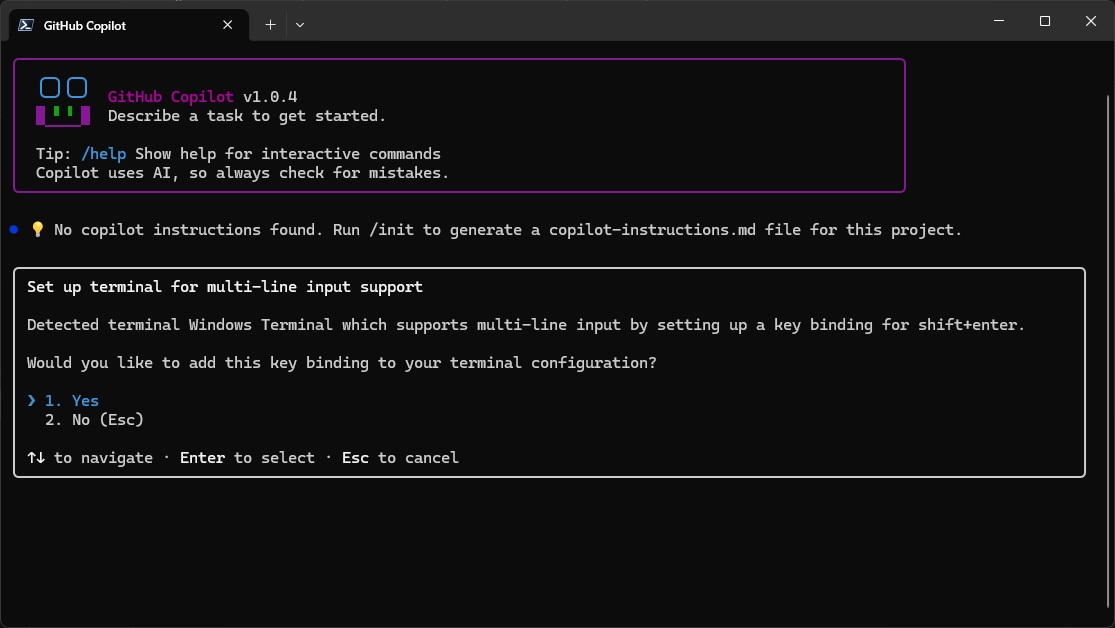
Task: Maximize the terminal window
Action: click(x=1045, y=21)
